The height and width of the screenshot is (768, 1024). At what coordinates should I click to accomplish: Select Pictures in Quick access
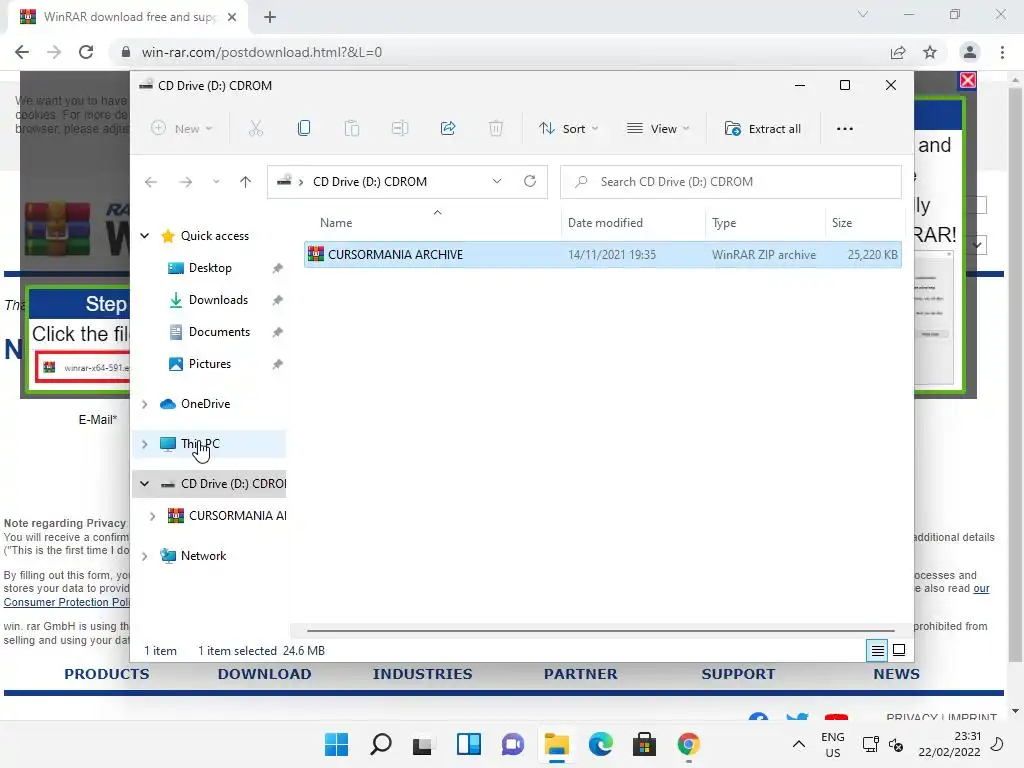[x=210, y=364]
